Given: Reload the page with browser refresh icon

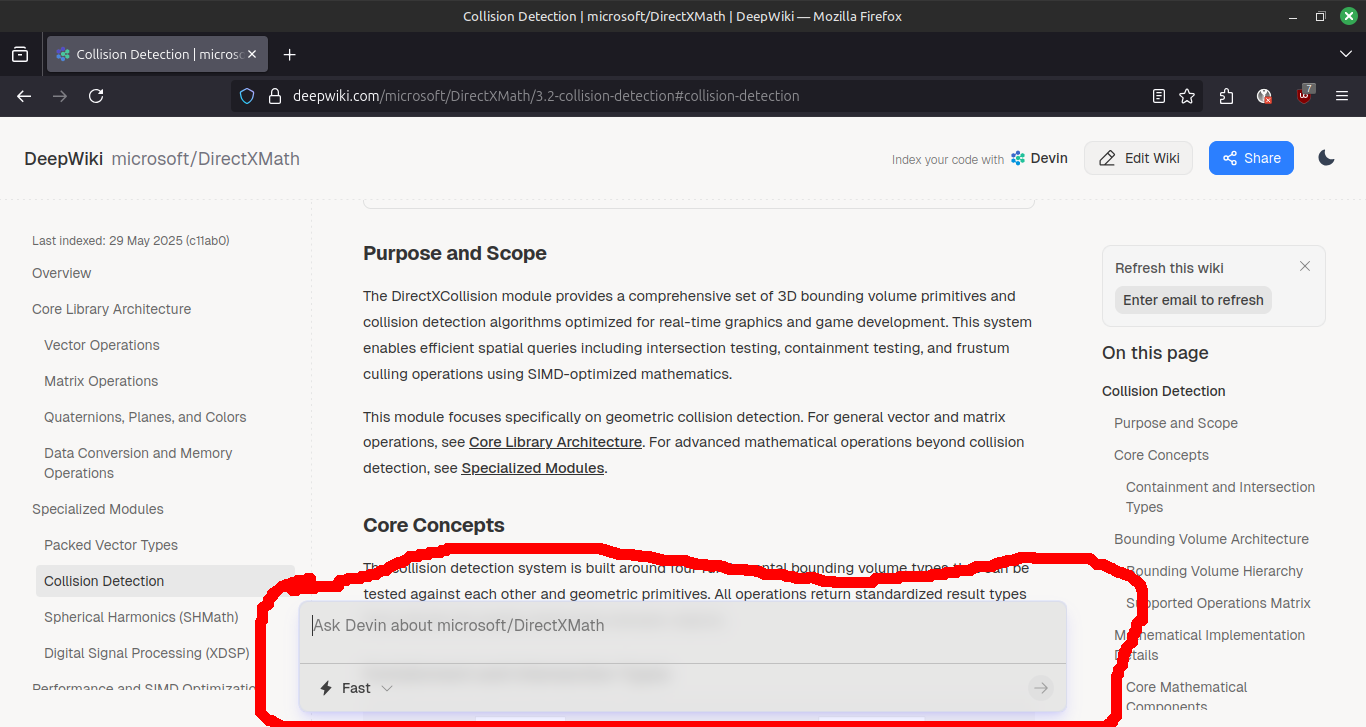Looking at the screenshot, I should click(96, 96).
